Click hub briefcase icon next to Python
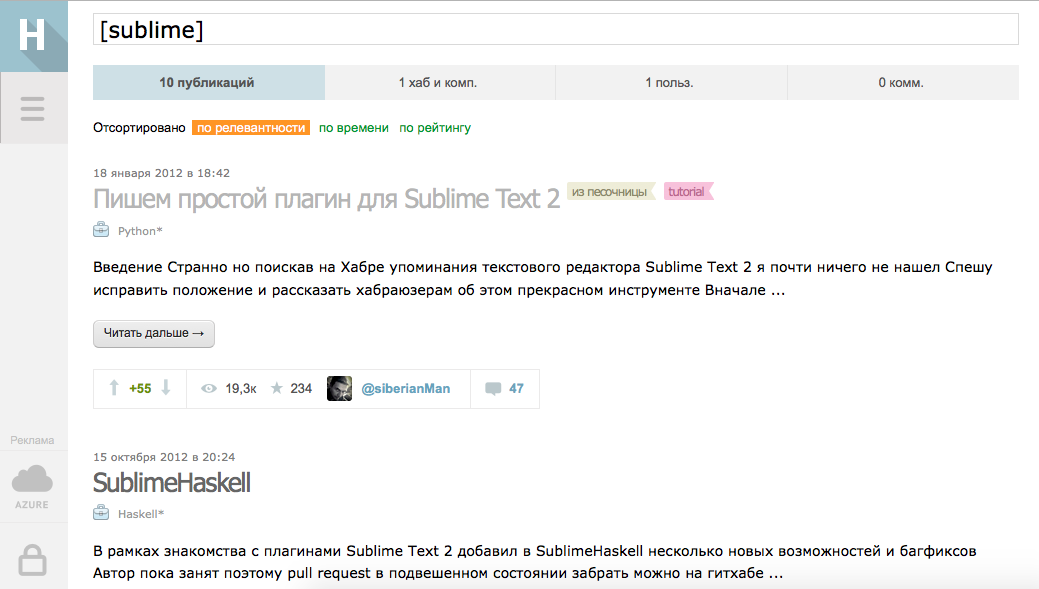Viewport: 1039px width, 589px height. pyautogui.click(x=101, y=230)
